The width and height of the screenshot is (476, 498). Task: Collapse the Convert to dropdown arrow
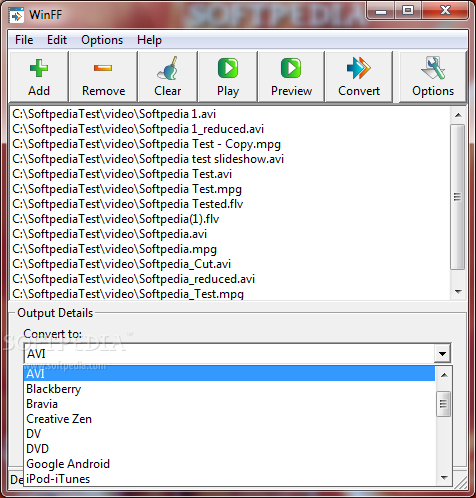(x=442, y=354)
